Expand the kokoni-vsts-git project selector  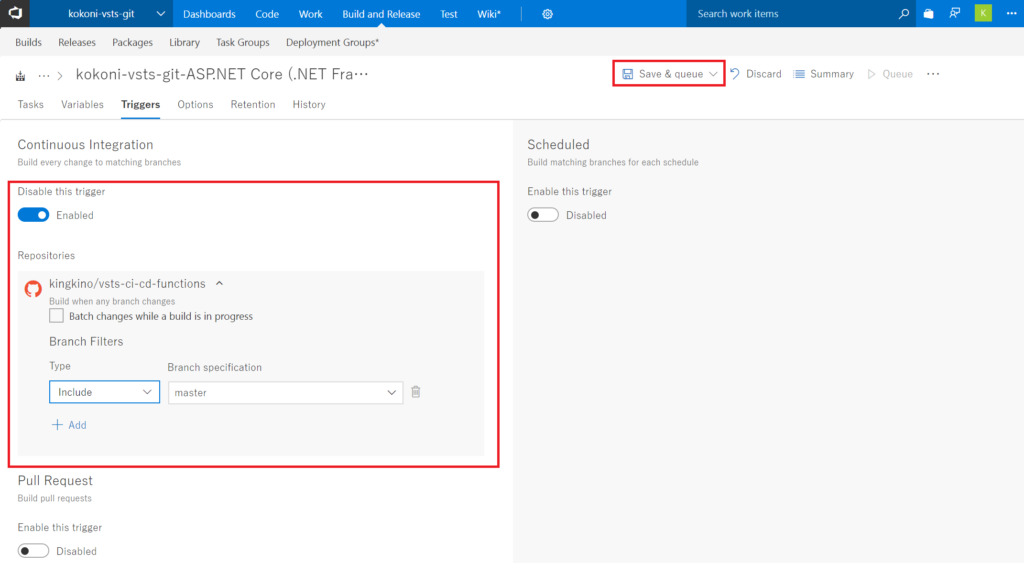(x=160, y=14)
